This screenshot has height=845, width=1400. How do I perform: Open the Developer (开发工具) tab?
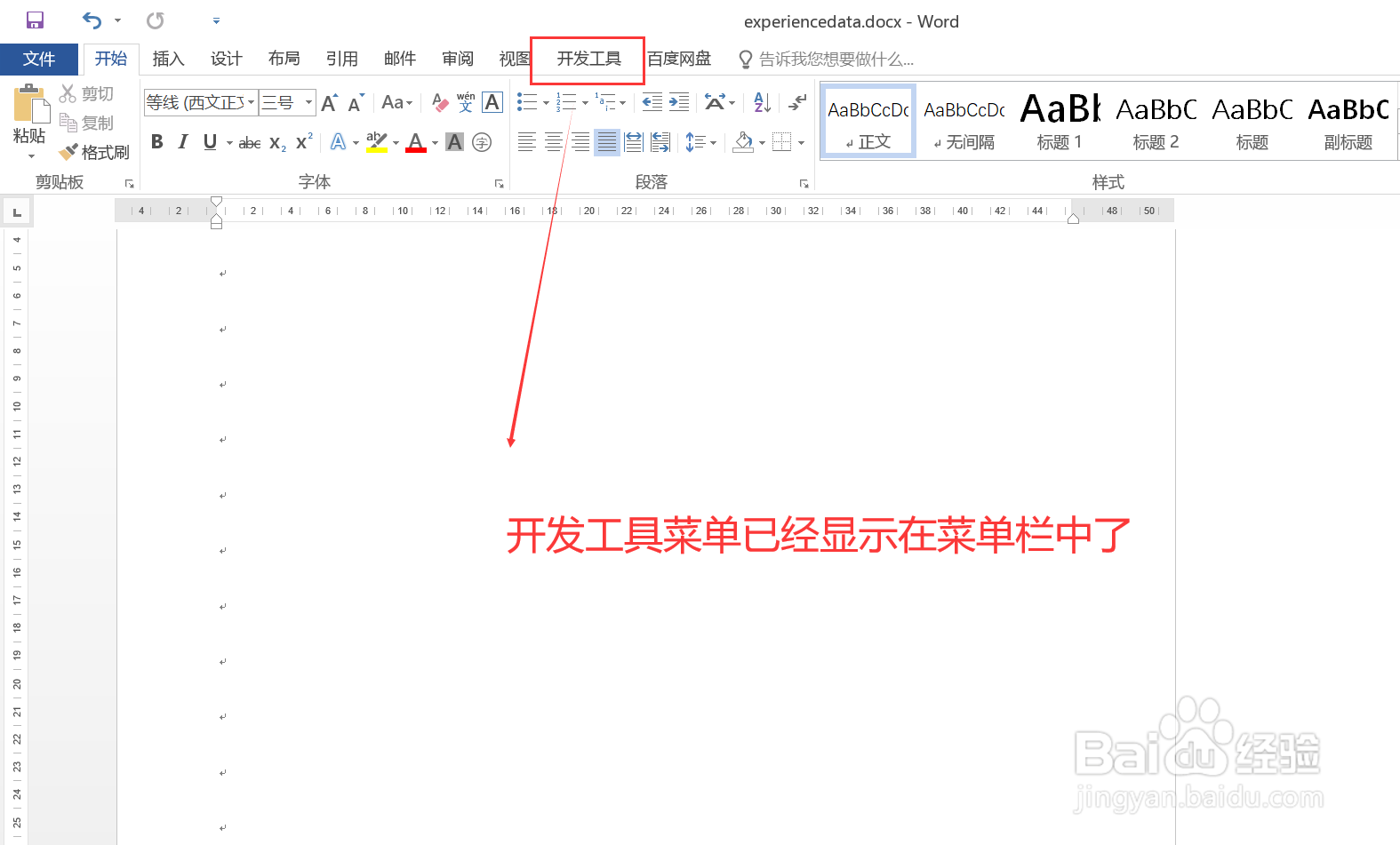pos(588,59)
